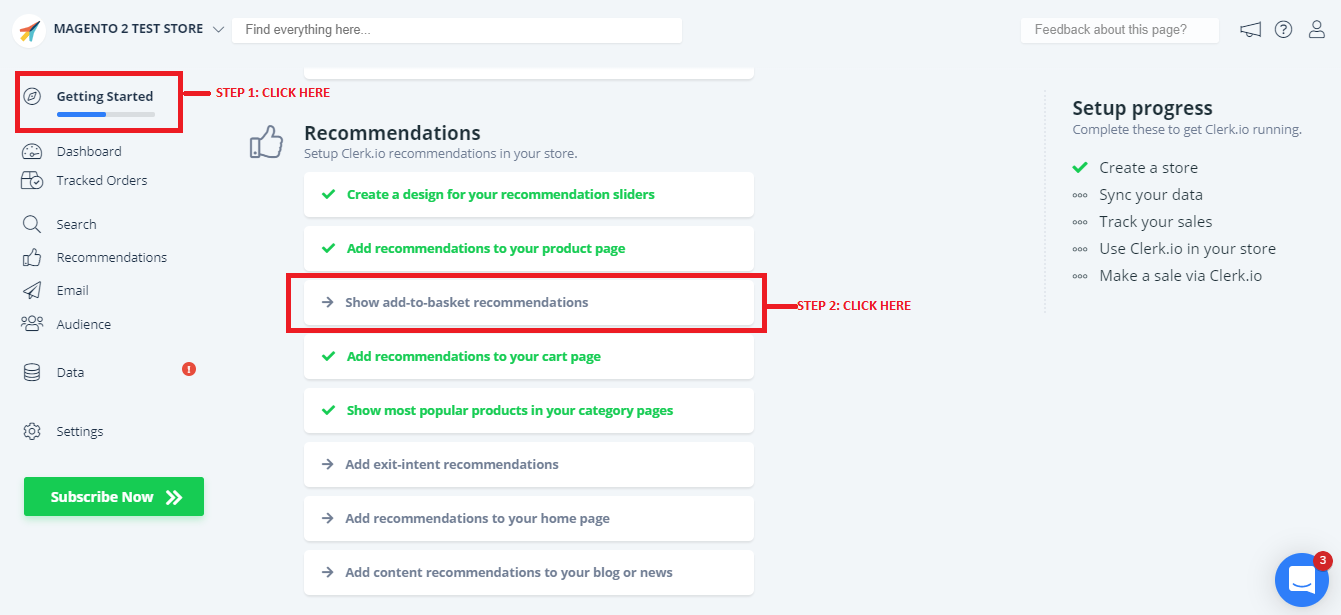This screenshot has width=1341, height=615.
Task: Click the Getting Started progress bar
Action: (105, 115)
